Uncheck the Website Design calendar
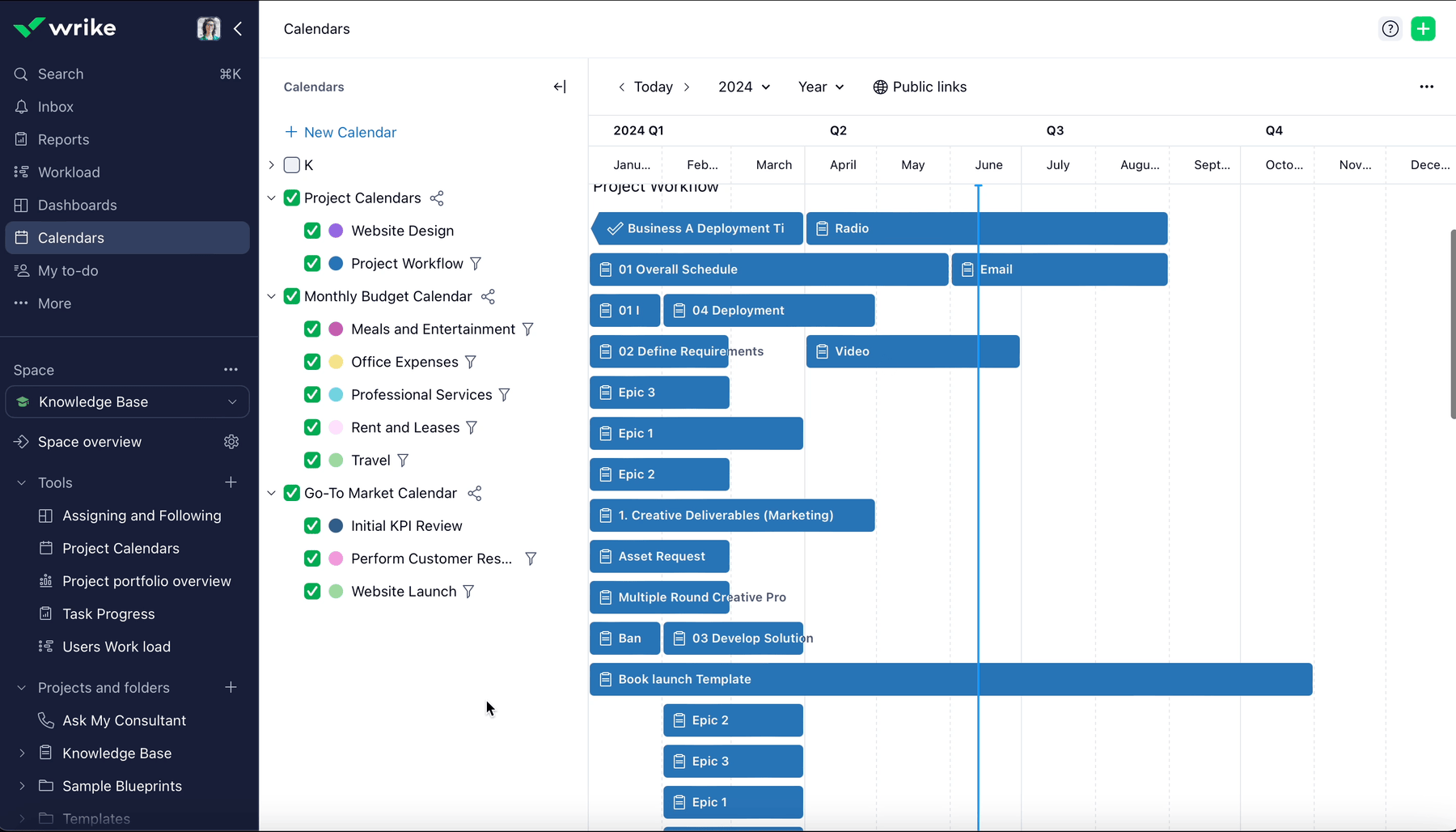This screenshot has width=1456, height=832. (x=312, y=231)
